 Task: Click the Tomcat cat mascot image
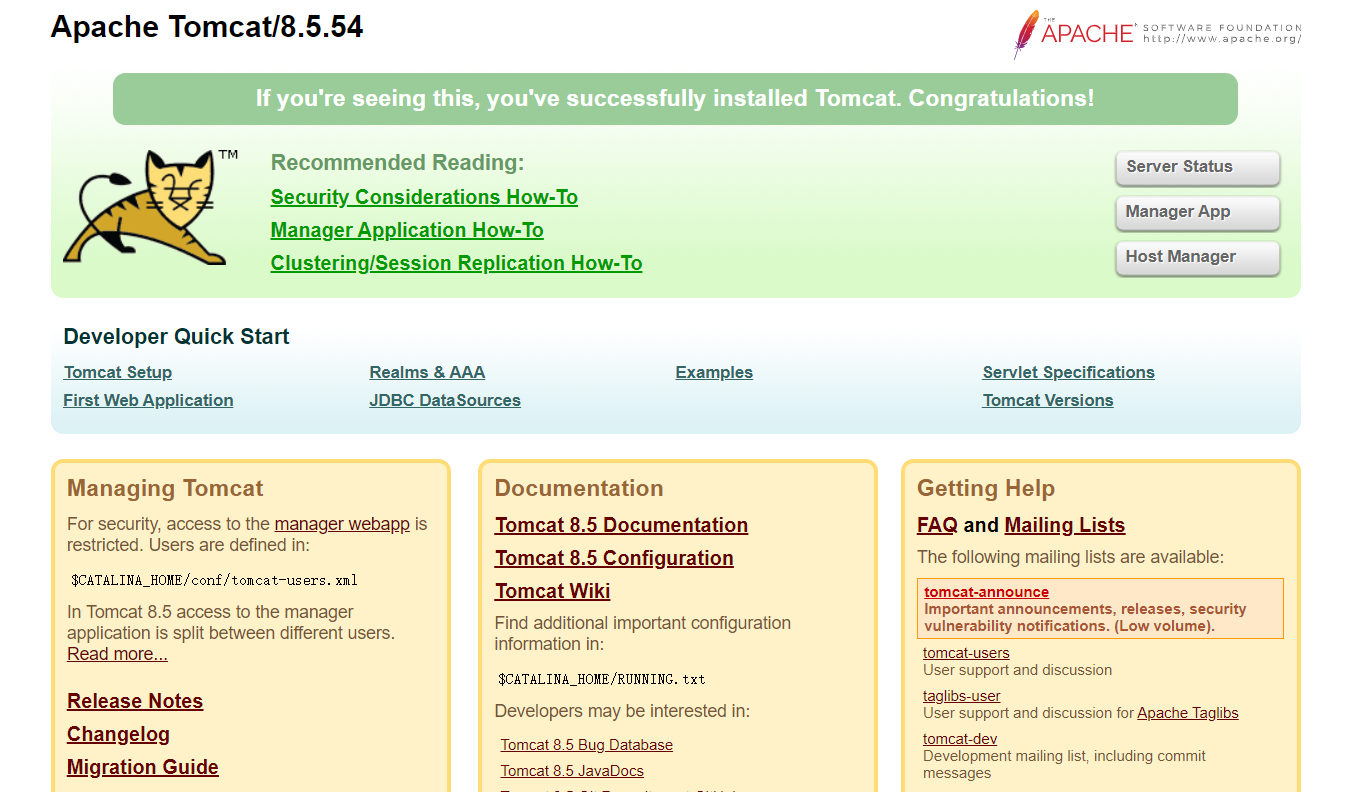(x=150, y=207)
